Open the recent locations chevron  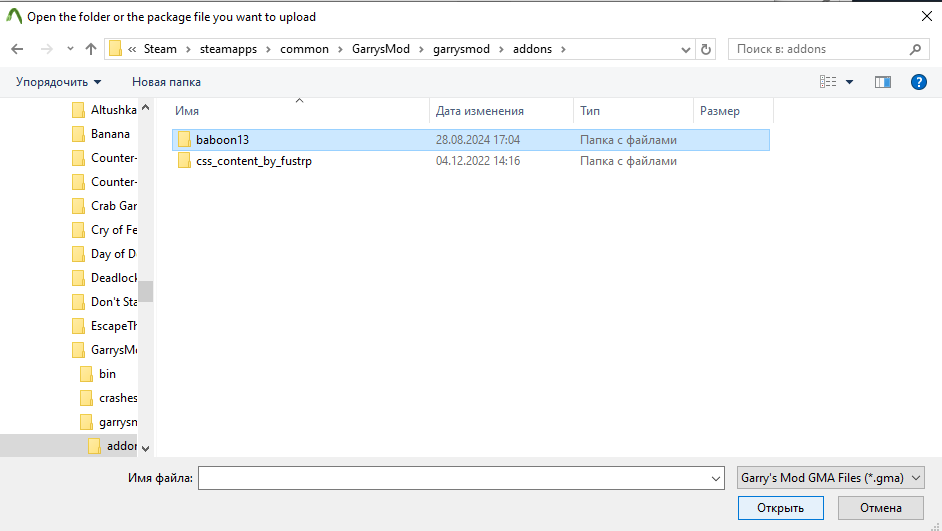point(70,49)
